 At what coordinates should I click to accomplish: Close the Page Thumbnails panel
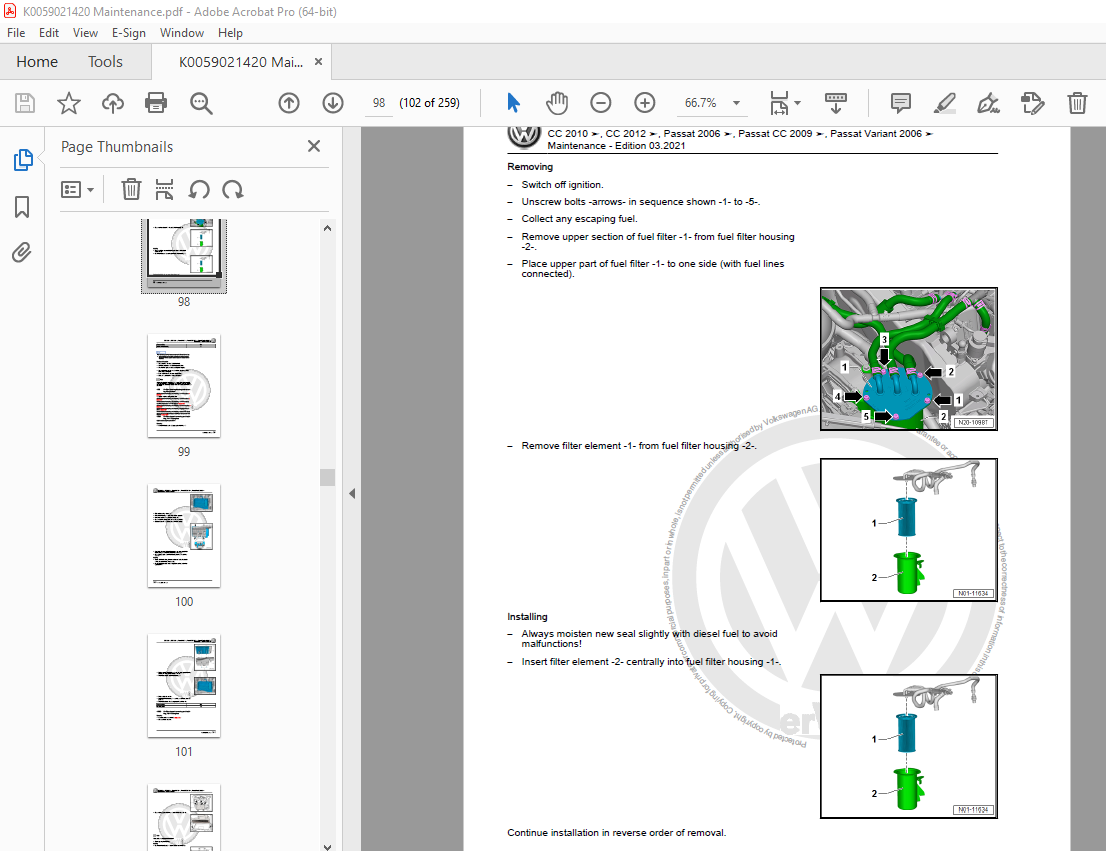314,146
